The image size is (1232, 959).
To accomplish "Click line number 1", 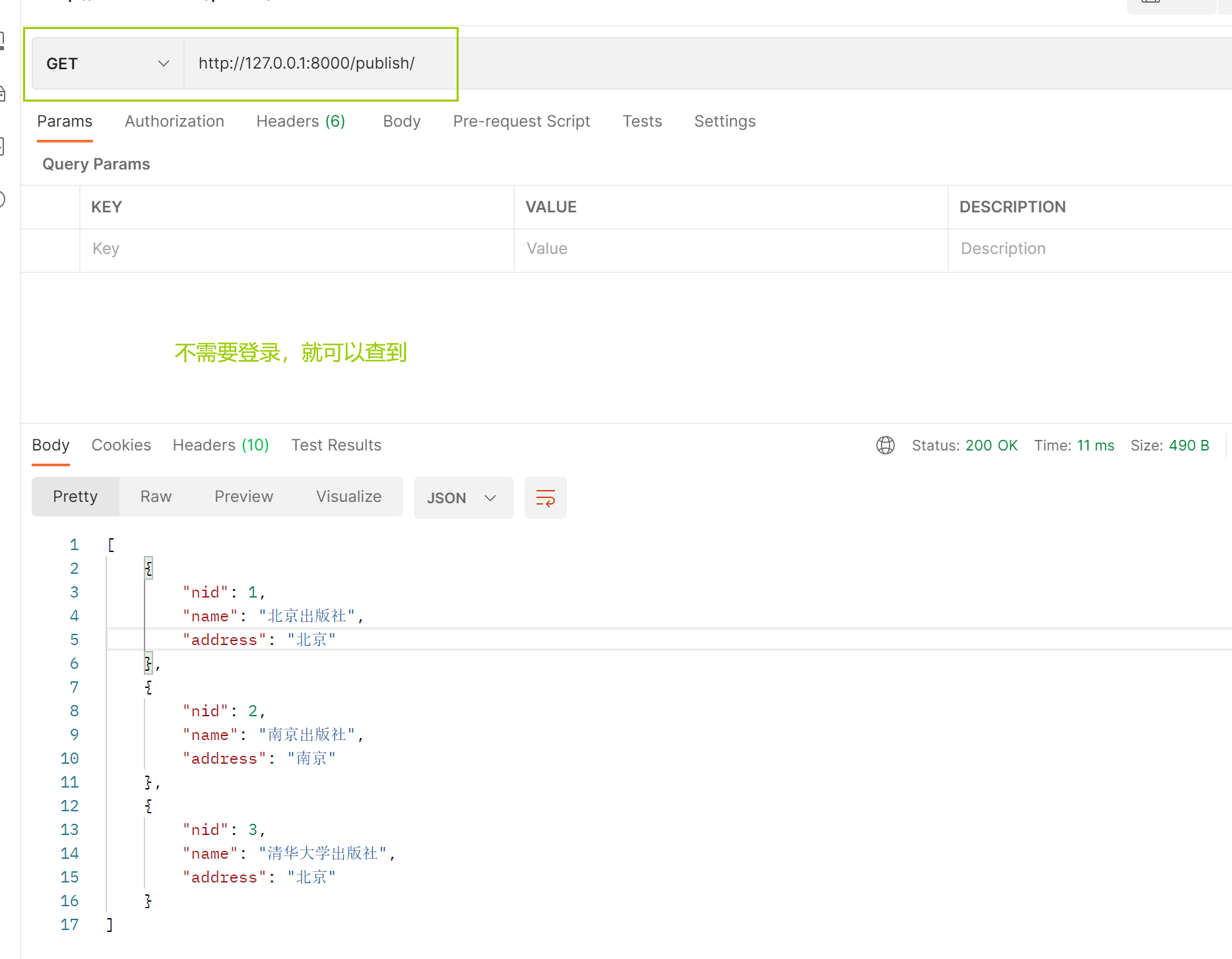I will (x=74, y=545).
